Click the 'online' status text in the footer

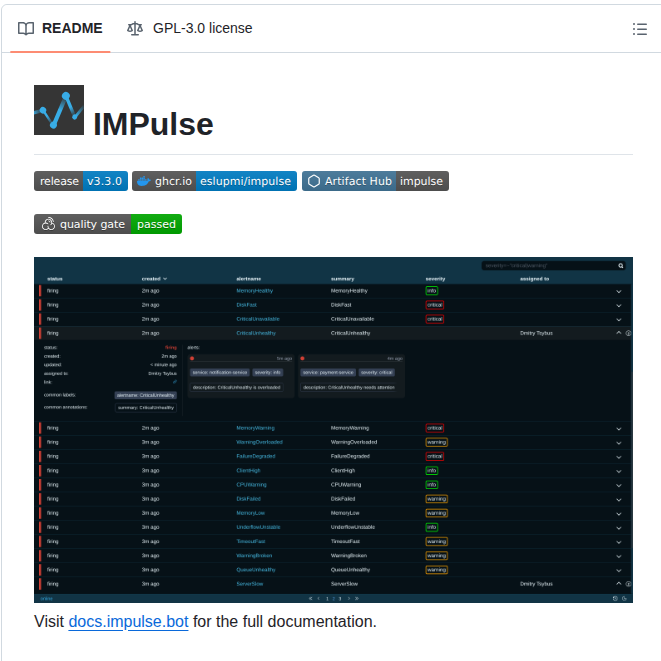click(x=46, y=599)
